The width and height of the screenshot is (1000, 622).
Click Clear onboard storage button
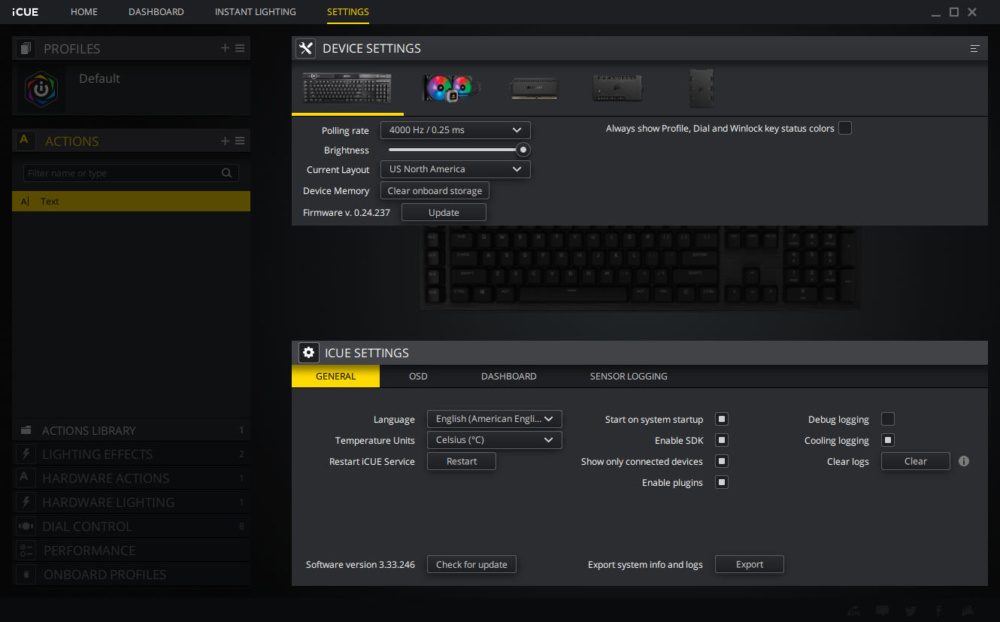pos(435,191)
